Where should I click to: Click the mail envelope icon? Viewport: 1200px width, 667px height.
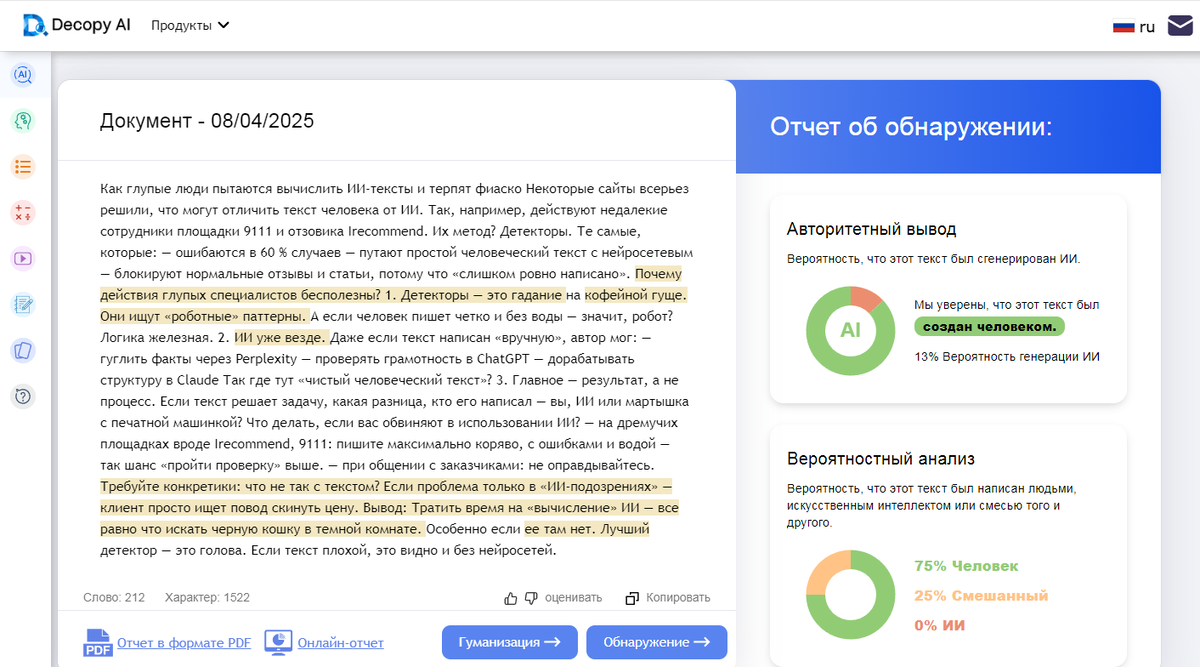1181,26
